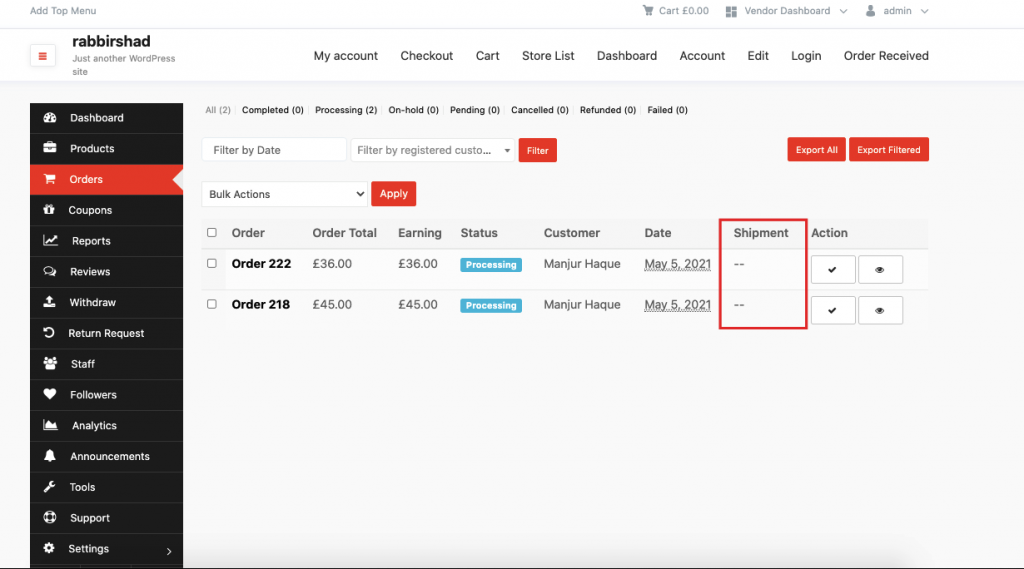Image resolution: width=1024 pixels, height=569 pixels.
Task: Expand the admin account chevron
Action: click(924, 11)
